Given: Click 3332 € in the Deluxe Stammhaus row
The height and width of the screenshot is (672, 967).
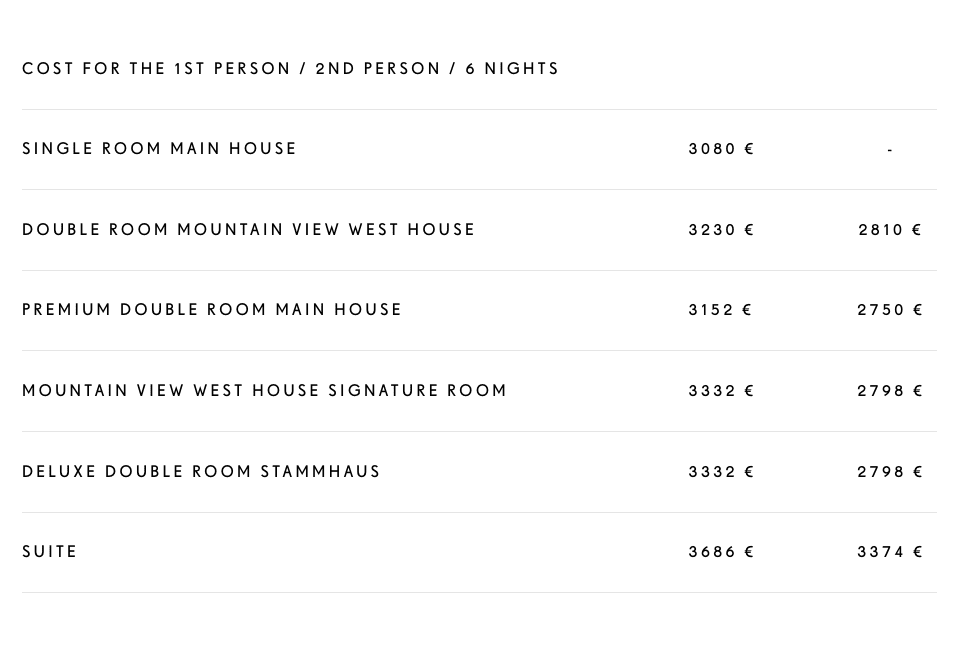Looking at the screenshot, I should coord(721,472).
